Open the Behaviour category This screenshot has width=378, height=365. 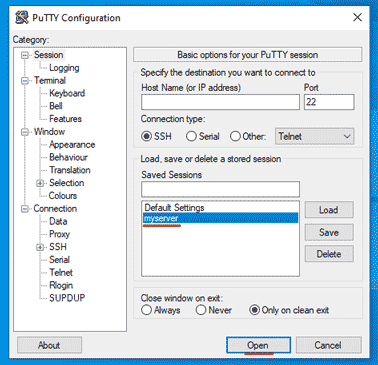[x=68, y=157]
